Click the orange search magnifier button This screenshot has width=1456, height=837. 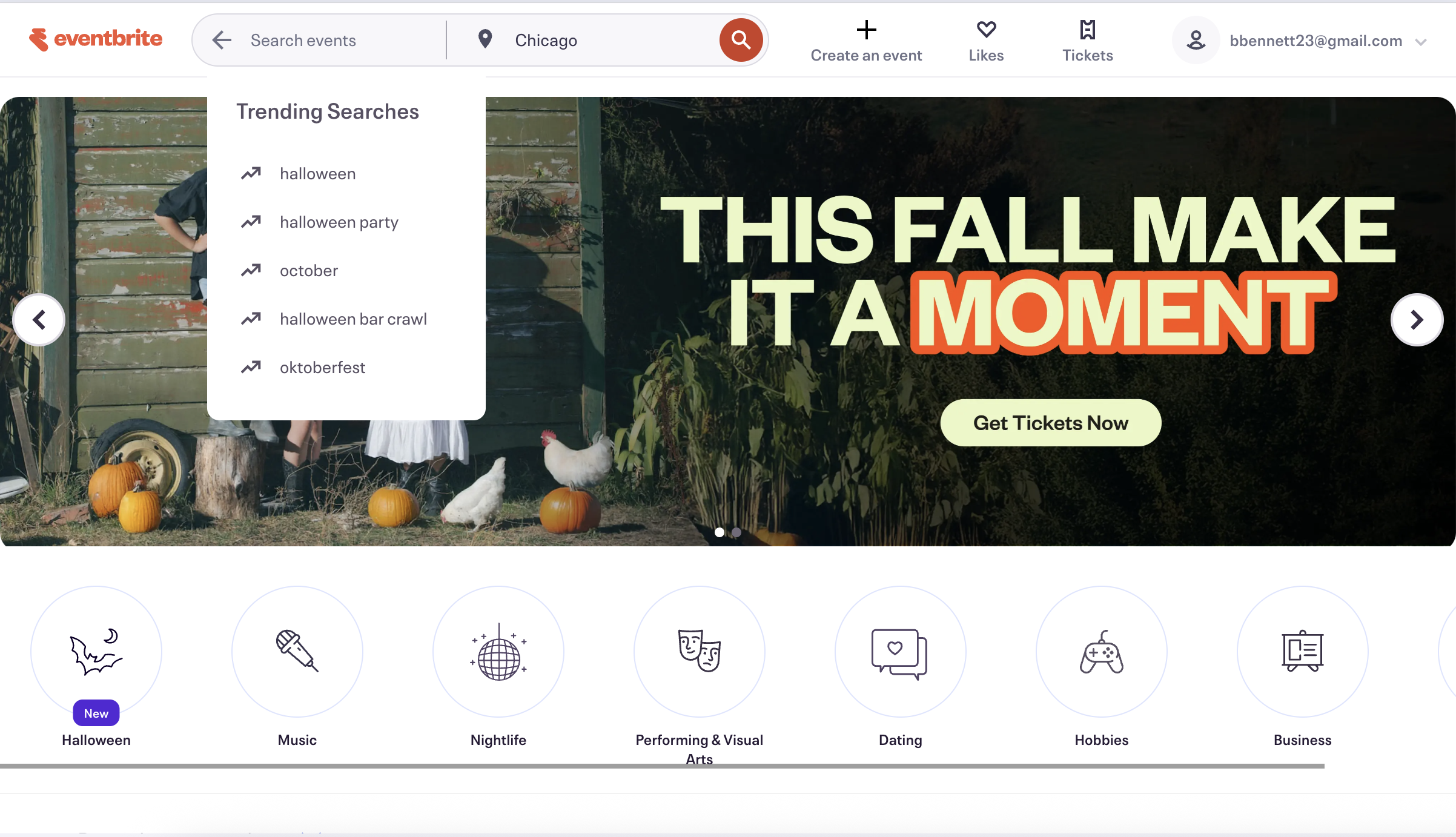[741, 40]
